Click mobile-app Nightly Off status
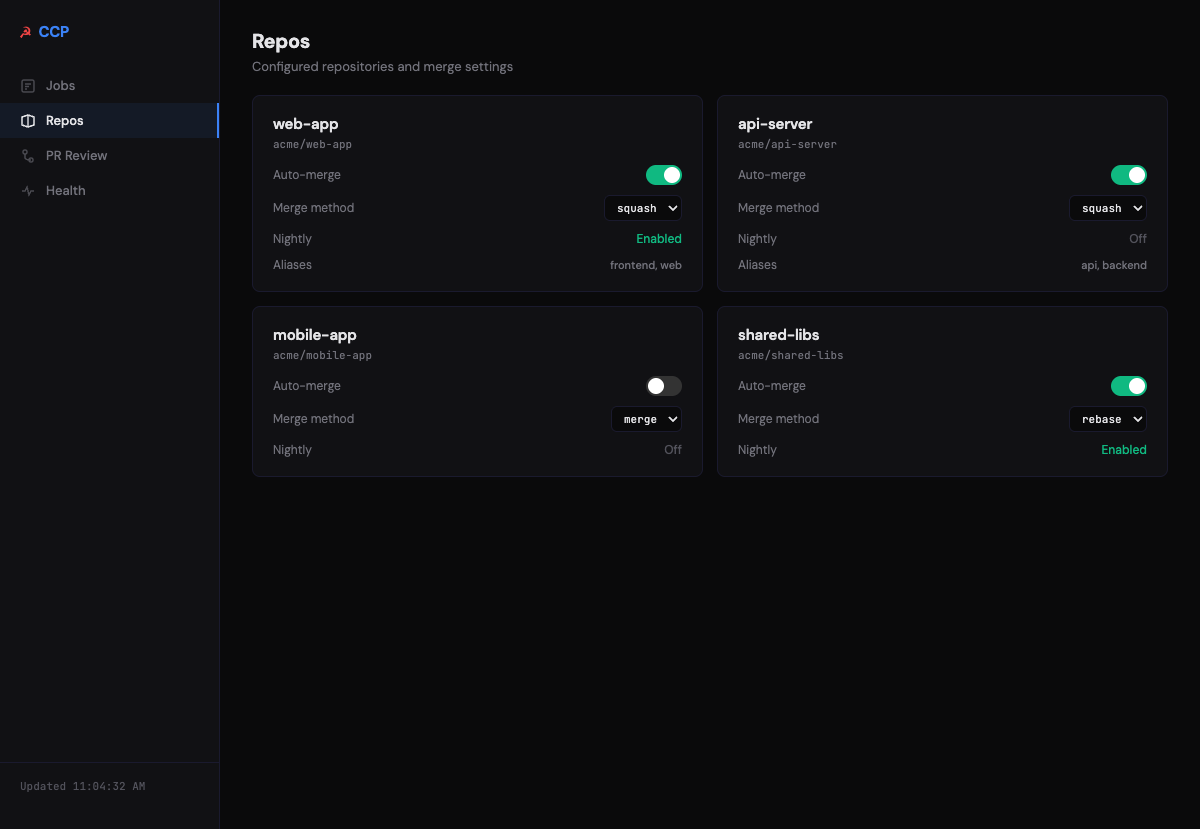Viewport: 1200px width, 829px height. pos(673,450)
